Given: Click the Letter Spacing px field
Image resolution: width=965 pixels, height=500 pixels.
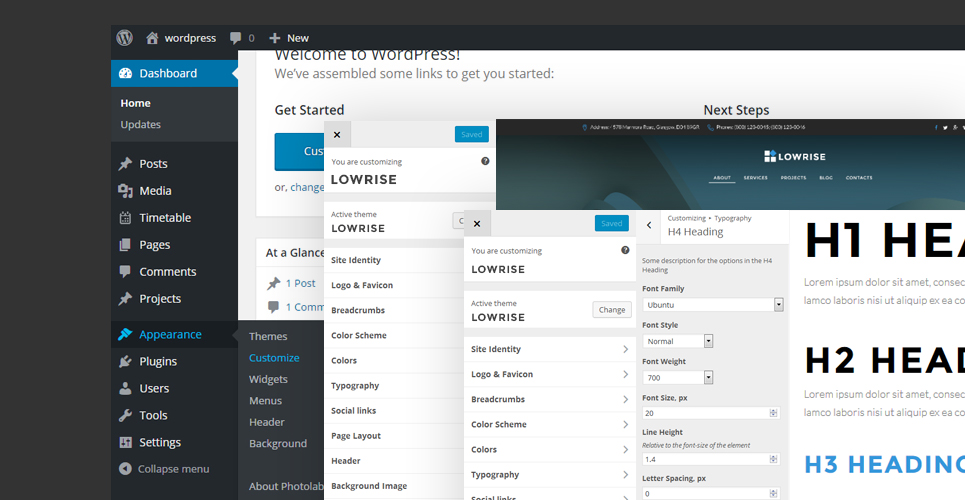Looking at the screenshot, I should 711,493.
